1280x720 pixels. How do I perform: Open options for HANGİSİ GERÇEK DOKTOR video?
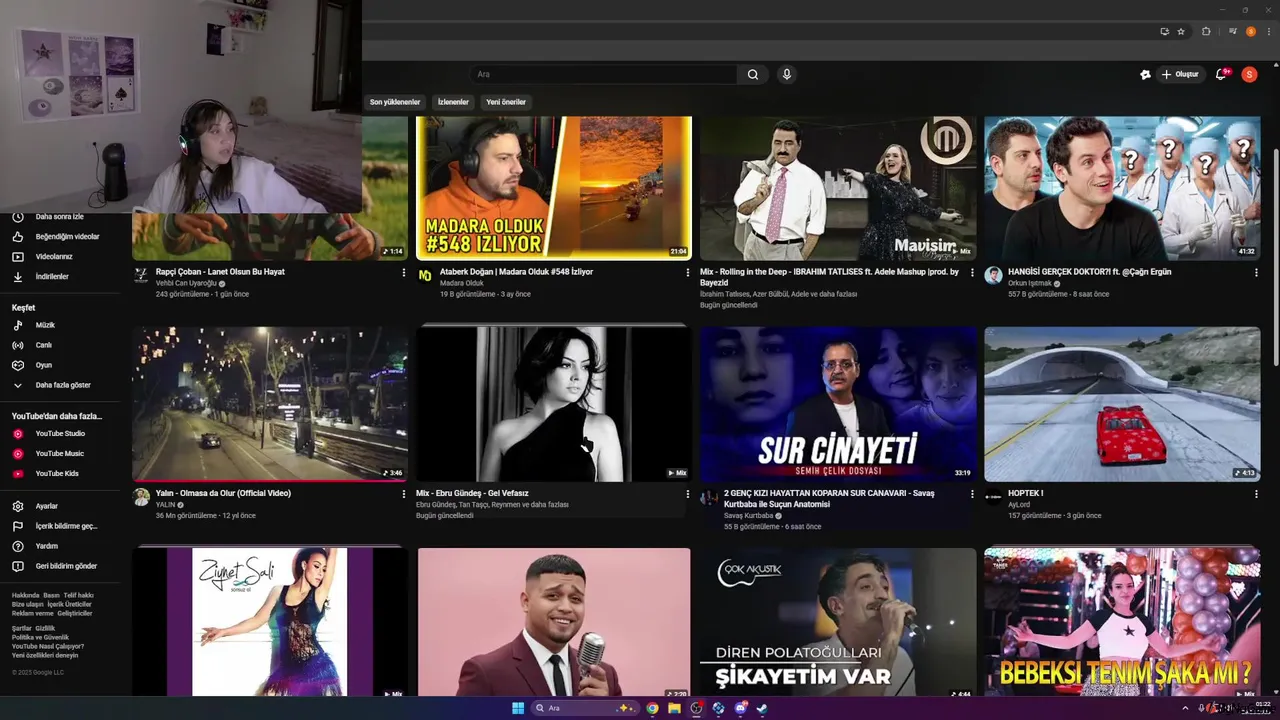[x=1256, y=272]
